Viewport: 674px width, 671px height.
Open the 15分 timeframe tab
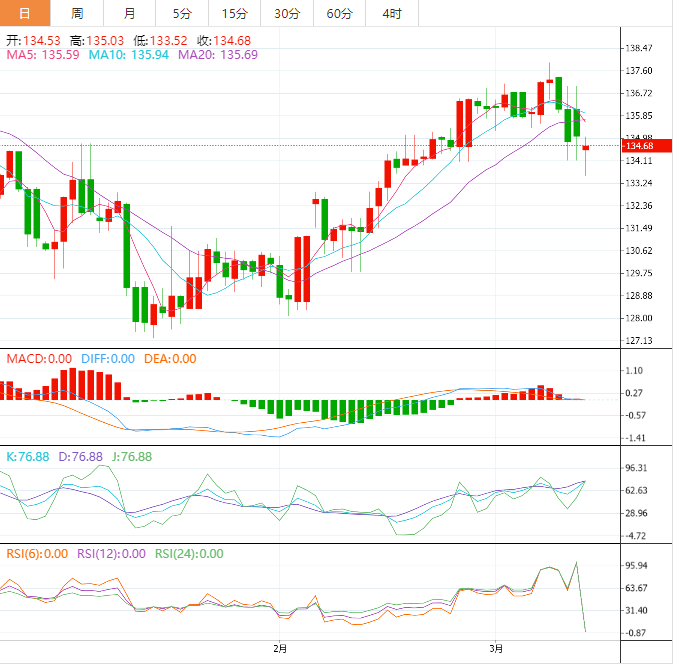point(234,13)
